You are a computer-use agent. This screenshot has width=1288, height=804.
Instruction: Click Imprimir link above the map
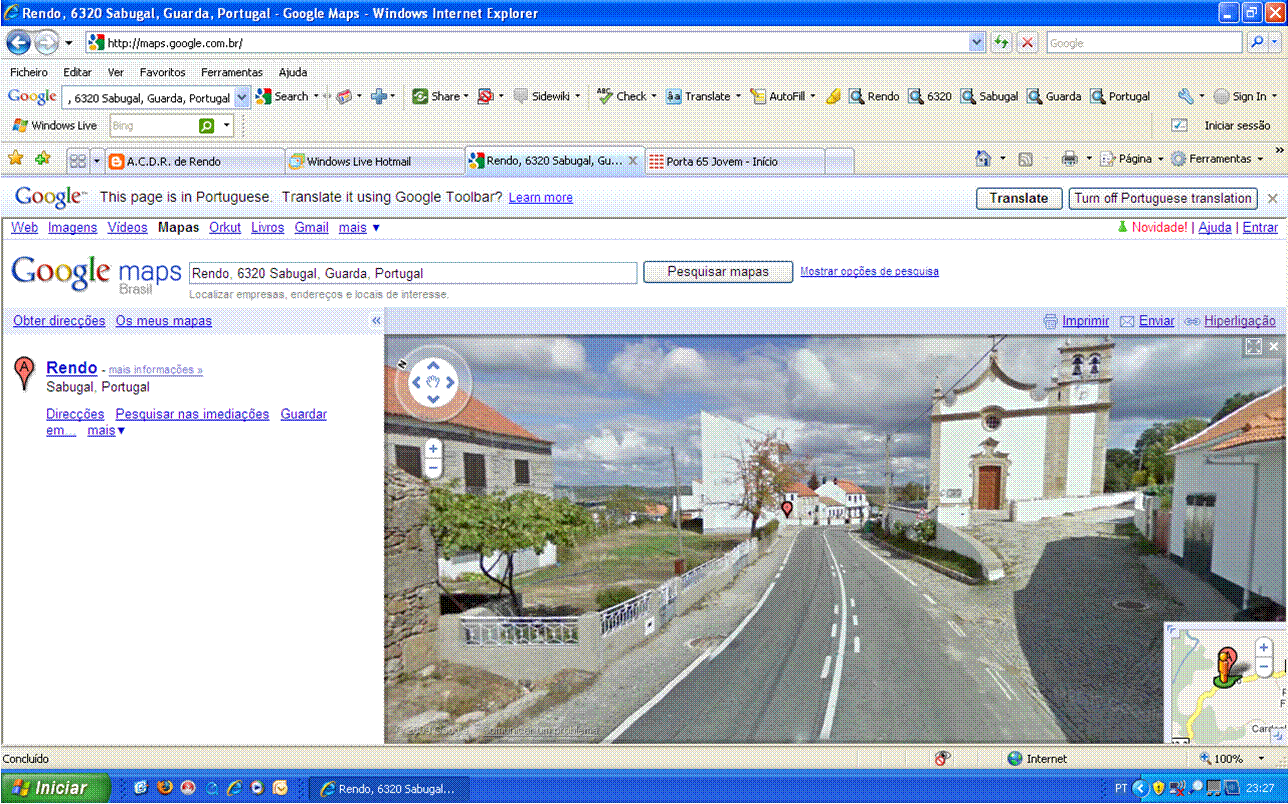(1086, 321)
